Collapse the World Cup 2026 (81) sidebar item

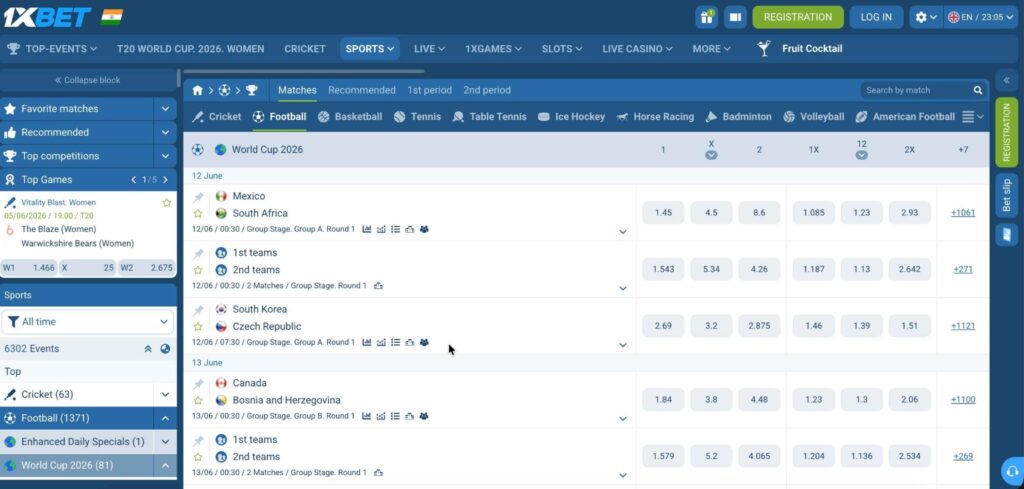[x=165, y=465]
